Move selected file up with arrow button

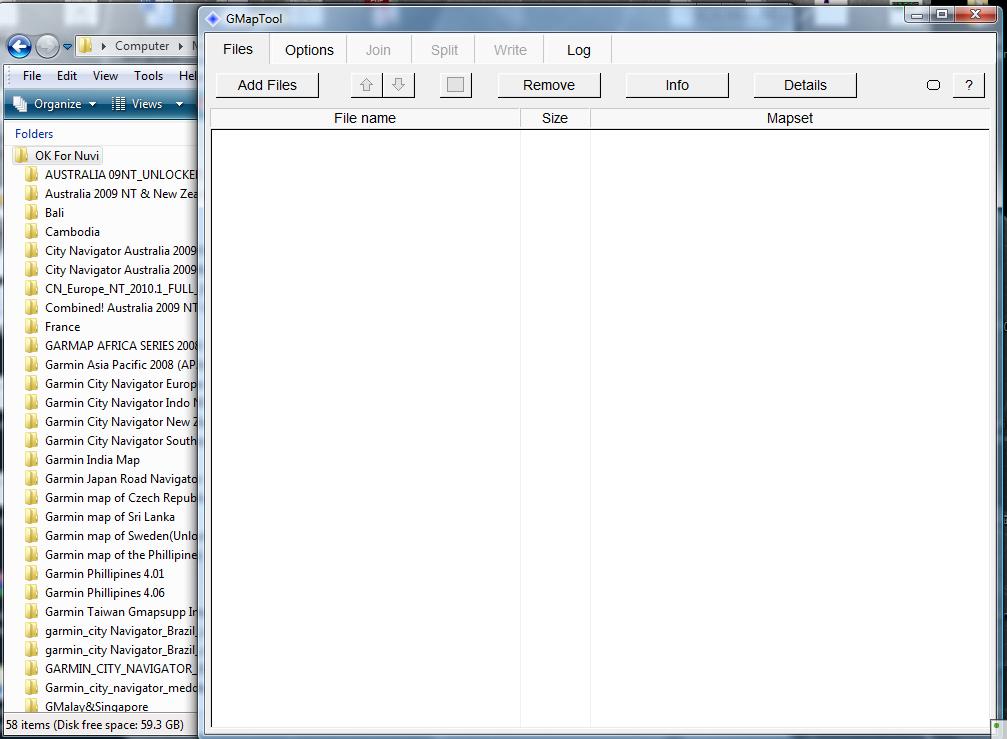pyautogui.click(x=367, y=85)
